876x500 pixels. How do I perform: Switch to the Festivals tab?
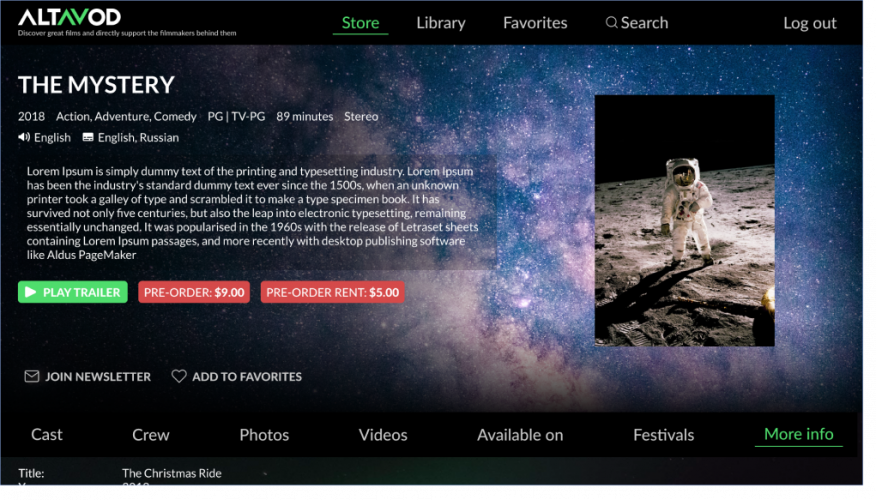tap(664, 435)
